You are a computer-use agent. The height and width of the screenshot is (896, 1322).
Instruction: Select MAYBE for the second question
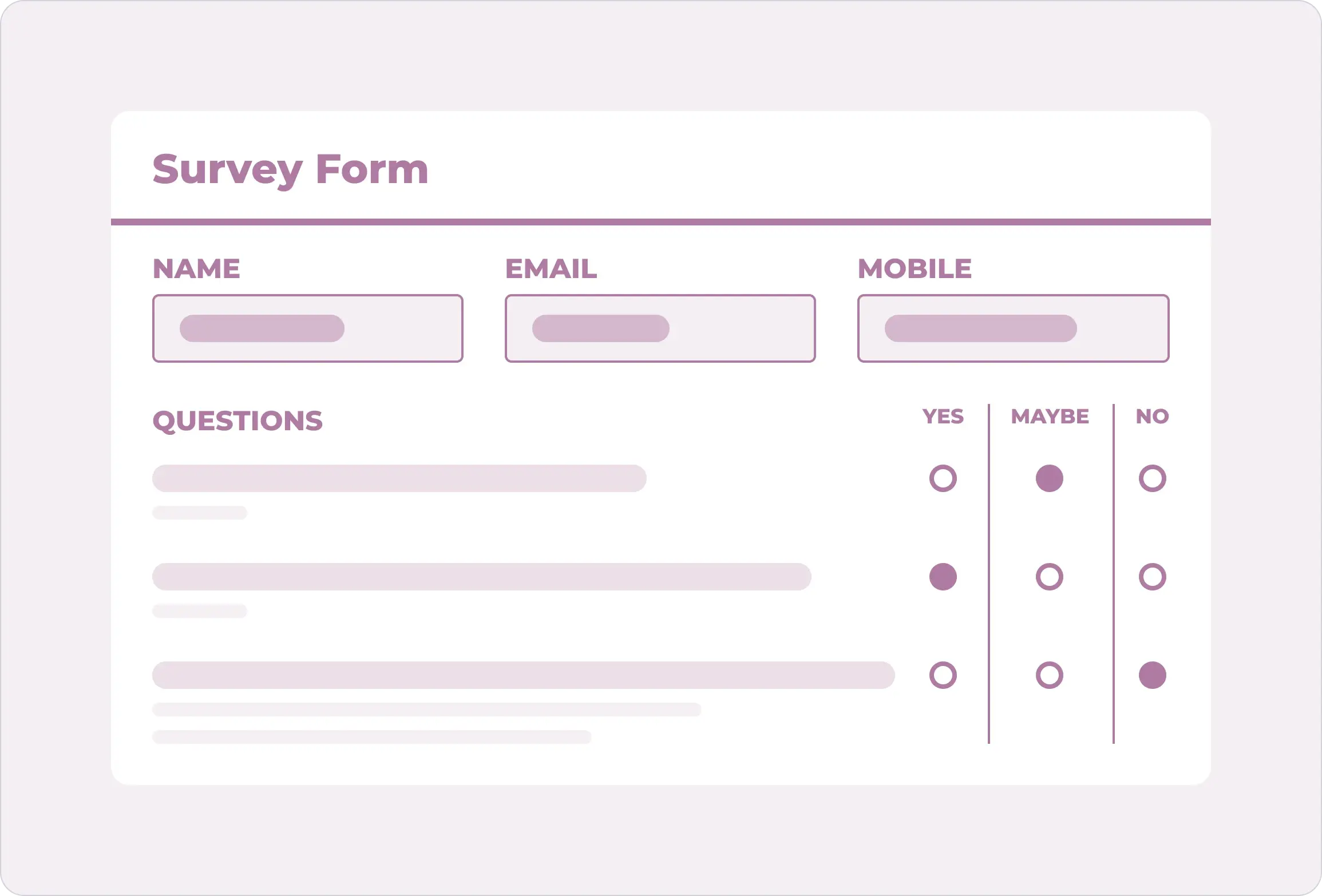(1050, 577)
